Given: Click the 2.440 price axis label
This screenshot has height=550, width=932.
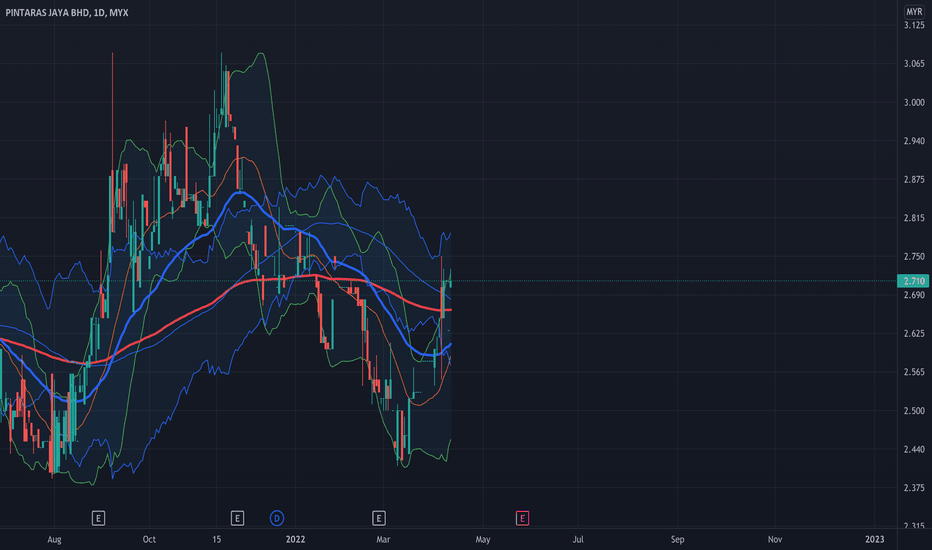Looking at the screenshot, I should [914, 450].
